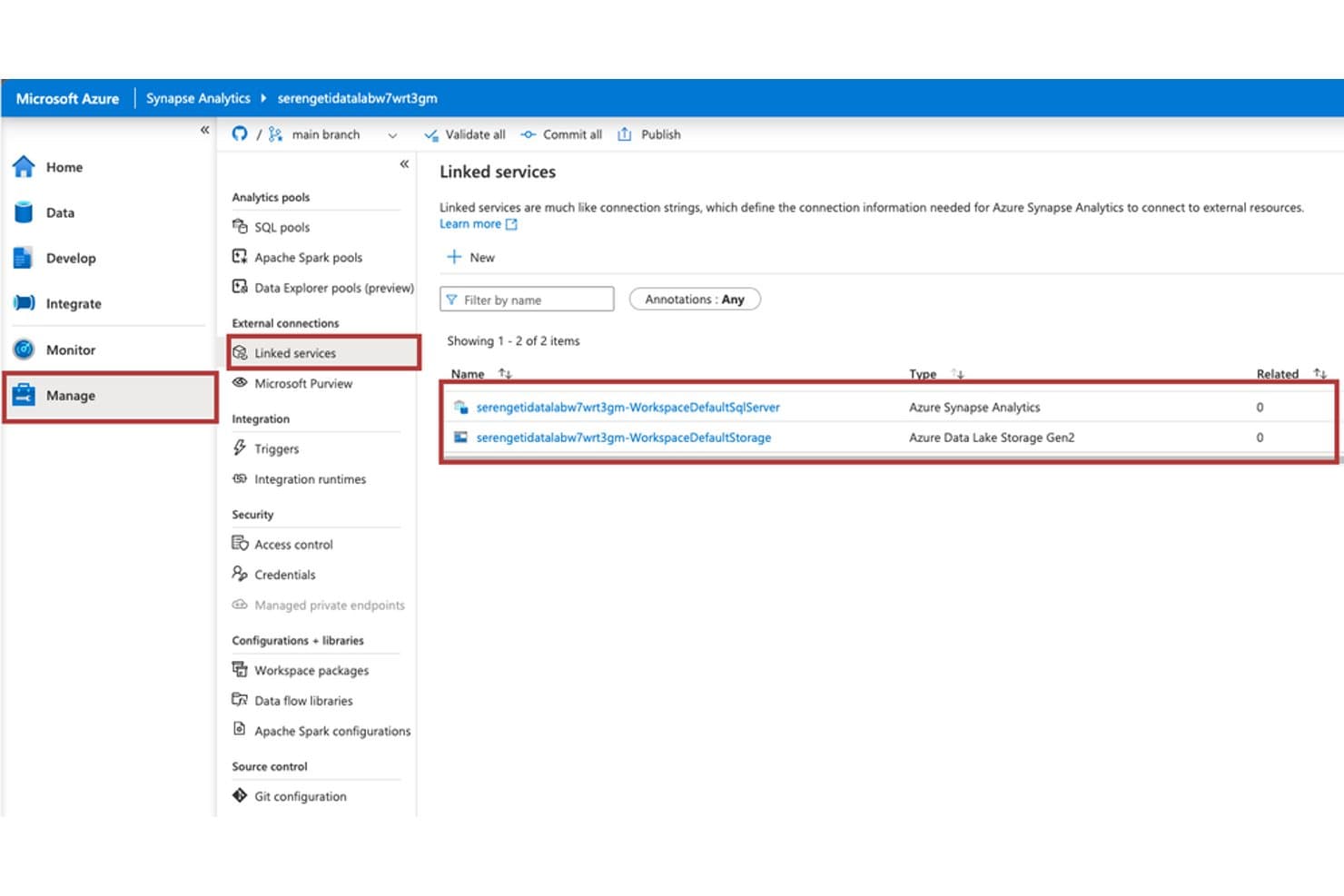
Task: Click the GitHub repository icon
Action: click(240, 133)
